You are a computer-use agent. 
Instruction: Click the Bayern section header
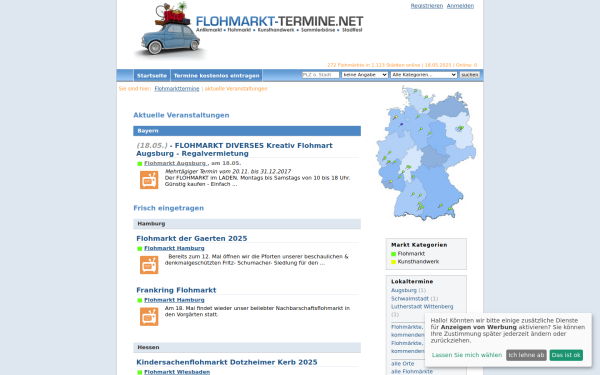coord(247,131)
